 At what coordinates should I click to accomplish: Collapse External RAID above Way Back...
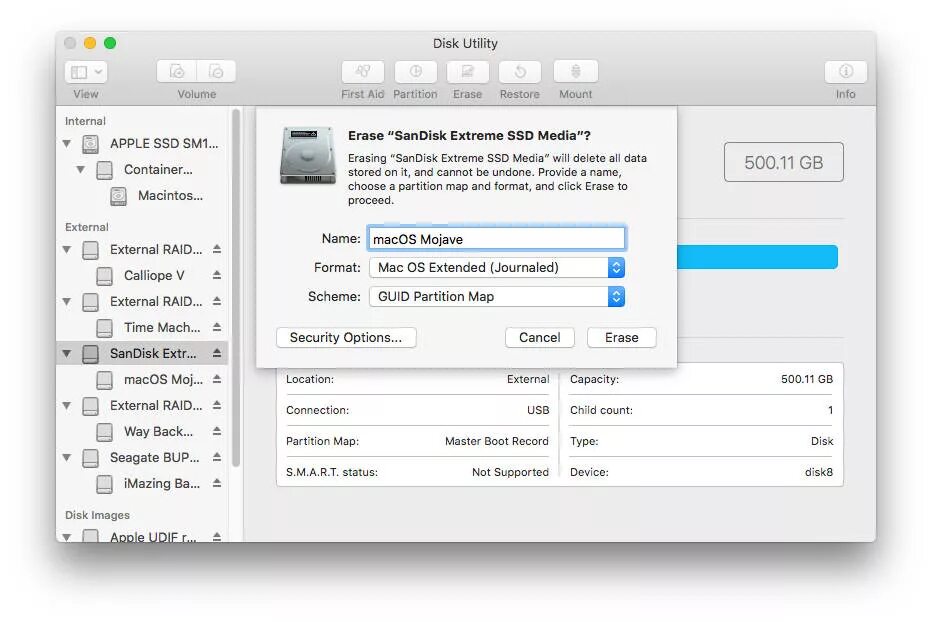point(67,406)
